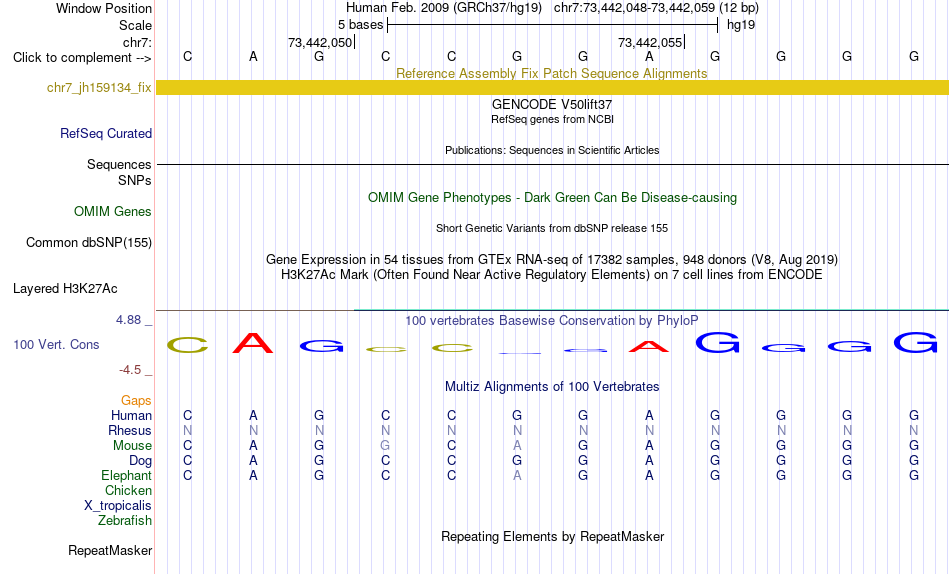Click the Scale label on the left
The image size is (950, 574).
click(x=136, y=25)
